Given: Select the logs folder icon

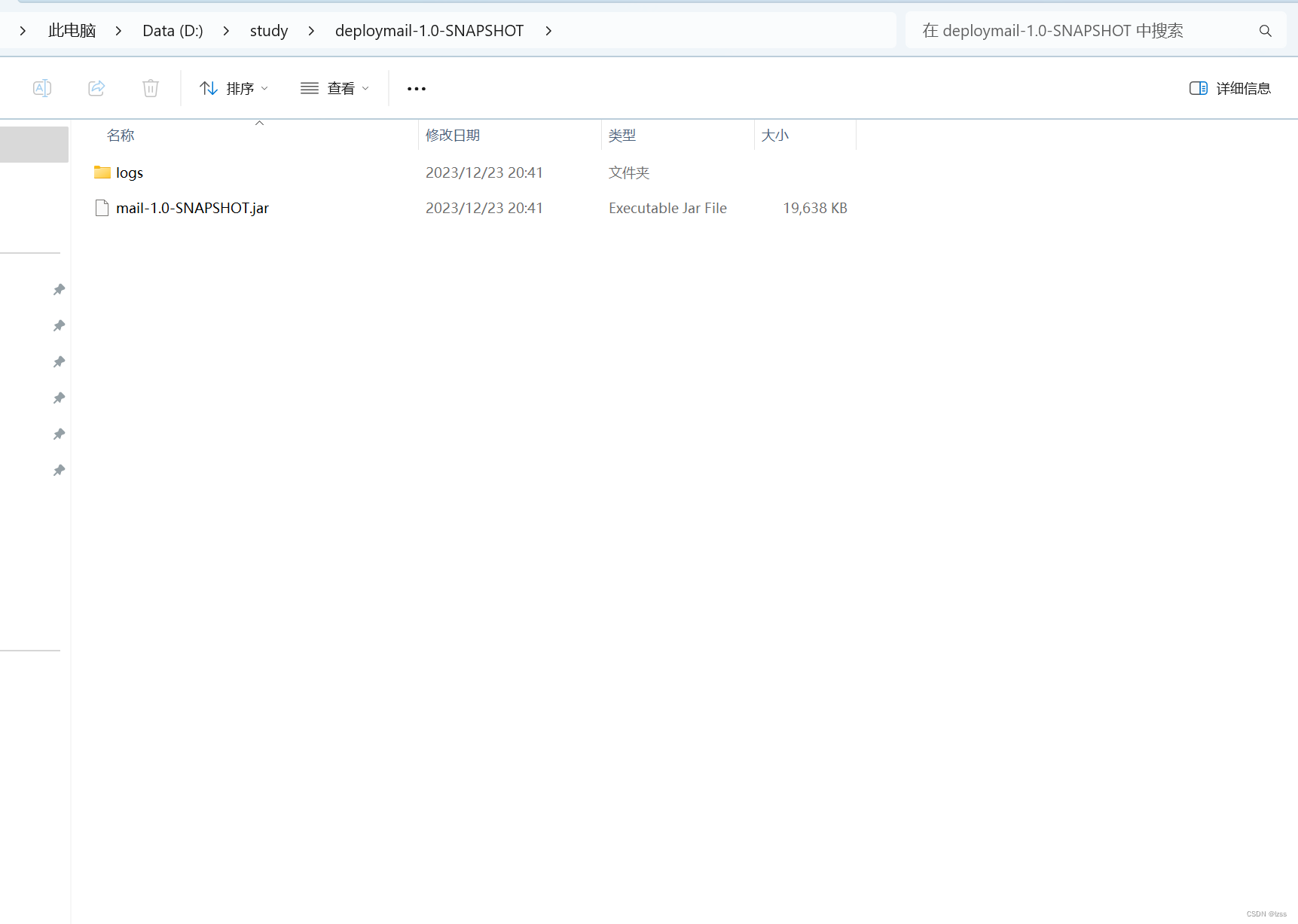Looking at the screenshot, I should 102,172.
